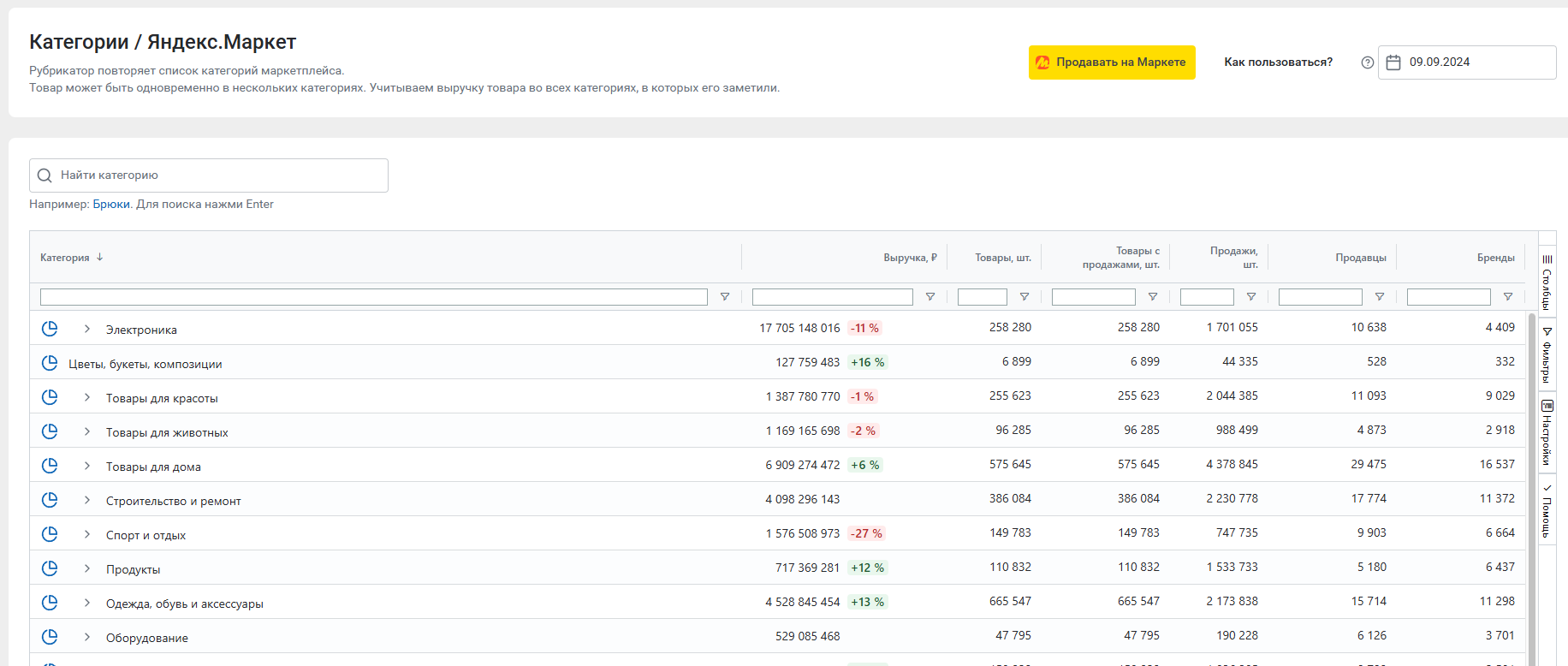Focus the Бренды column filter input

pos(1449,297)
